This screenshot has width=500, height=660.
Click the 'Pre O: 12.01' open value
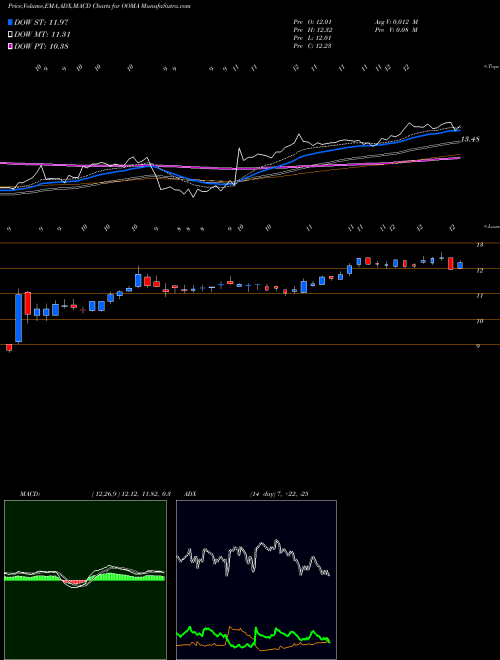(x=313, y=21)
